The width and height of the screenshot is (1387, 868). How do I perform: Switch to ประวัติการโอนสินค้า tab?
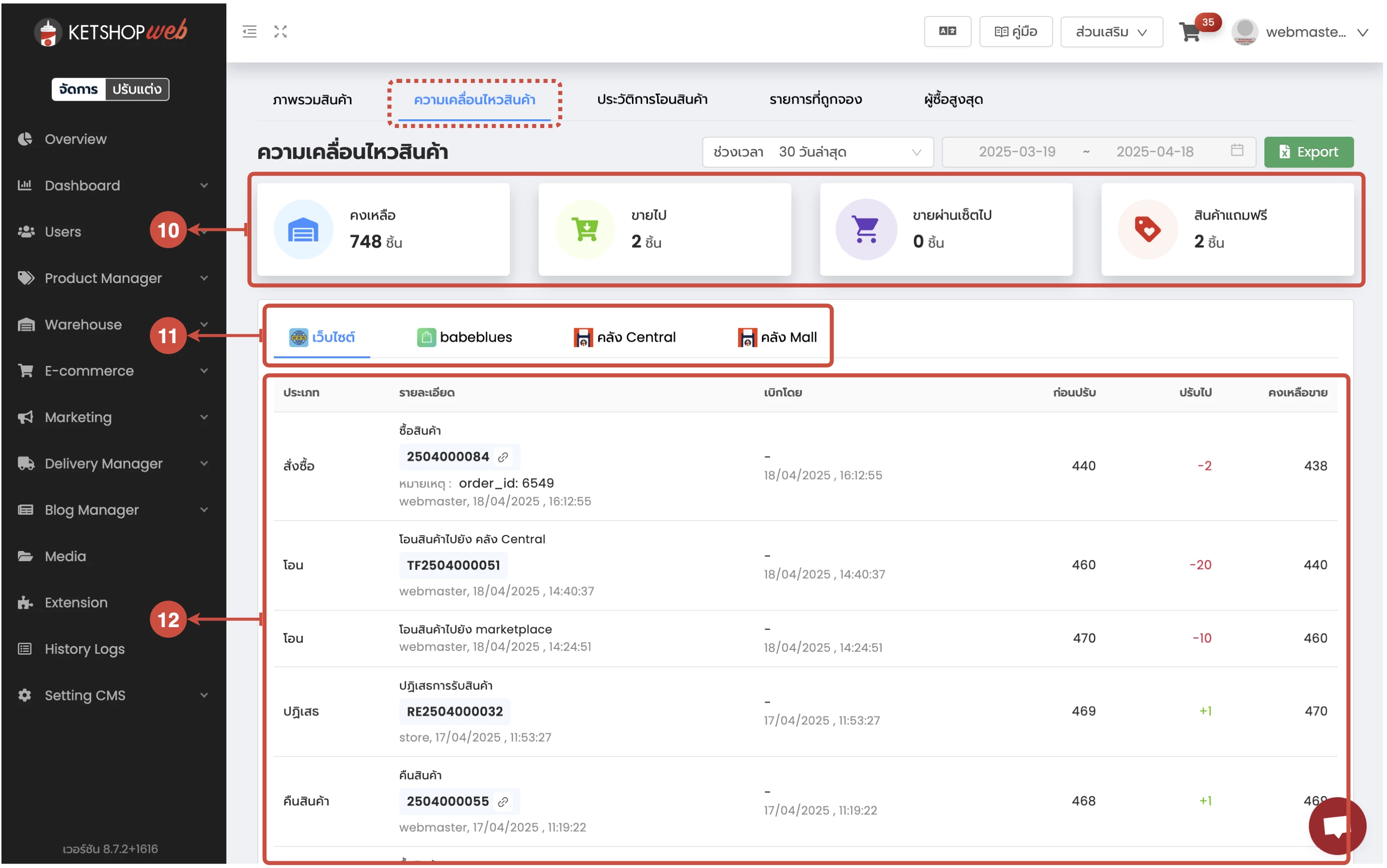point(652,99)
